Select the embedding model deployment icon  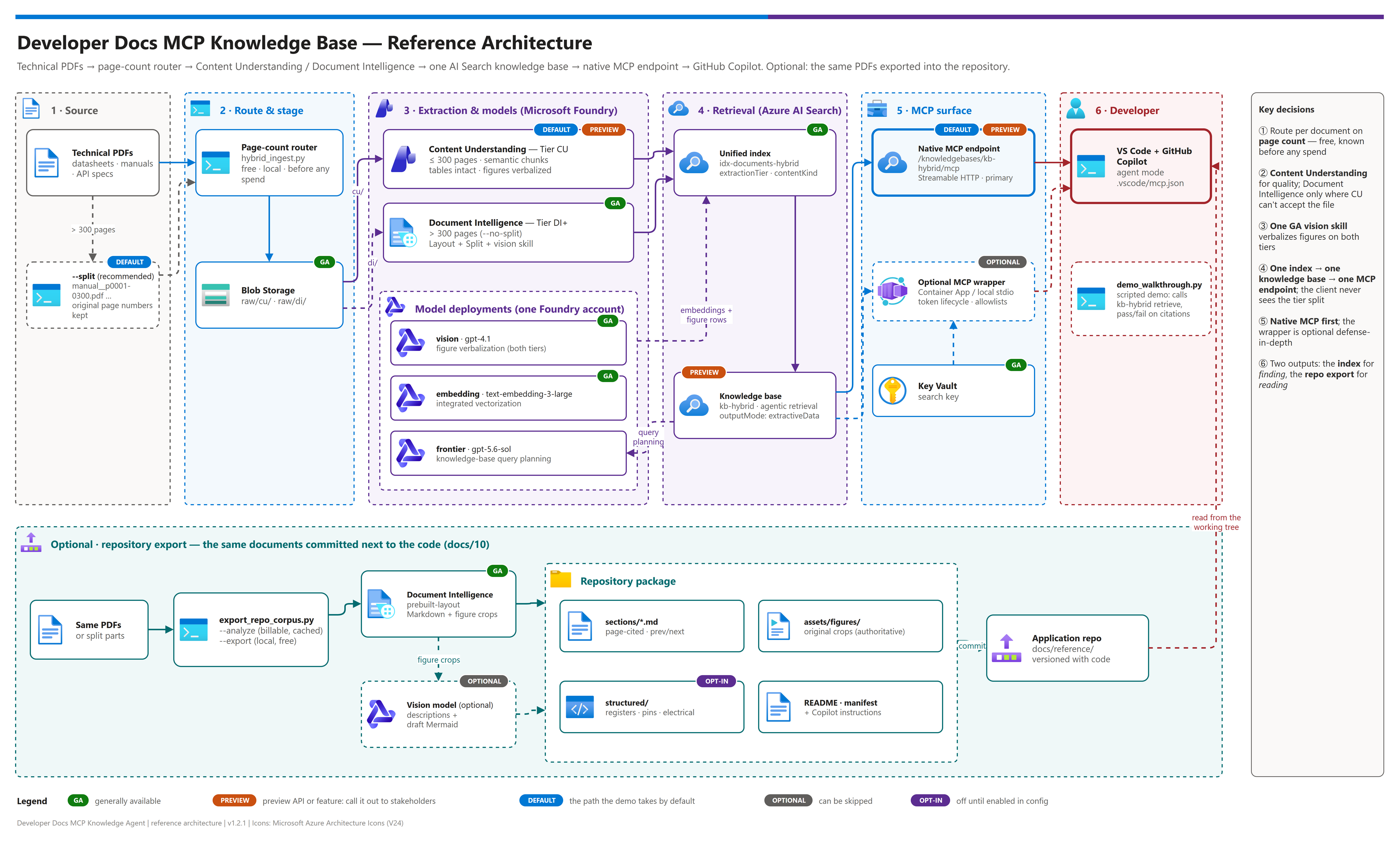[x=410, y=397]
